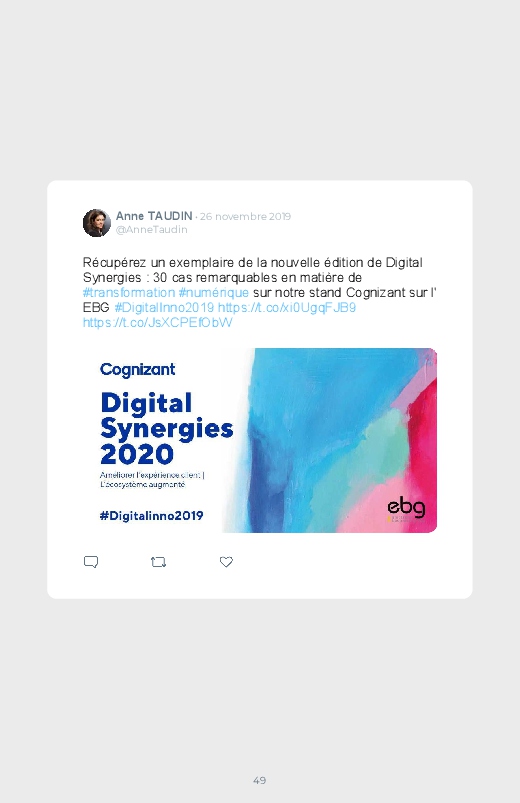This screenshot has width=520, height=803.
Task: Open the t.co/xi0UgqFJB9 link
Action: tap(287, 307)
